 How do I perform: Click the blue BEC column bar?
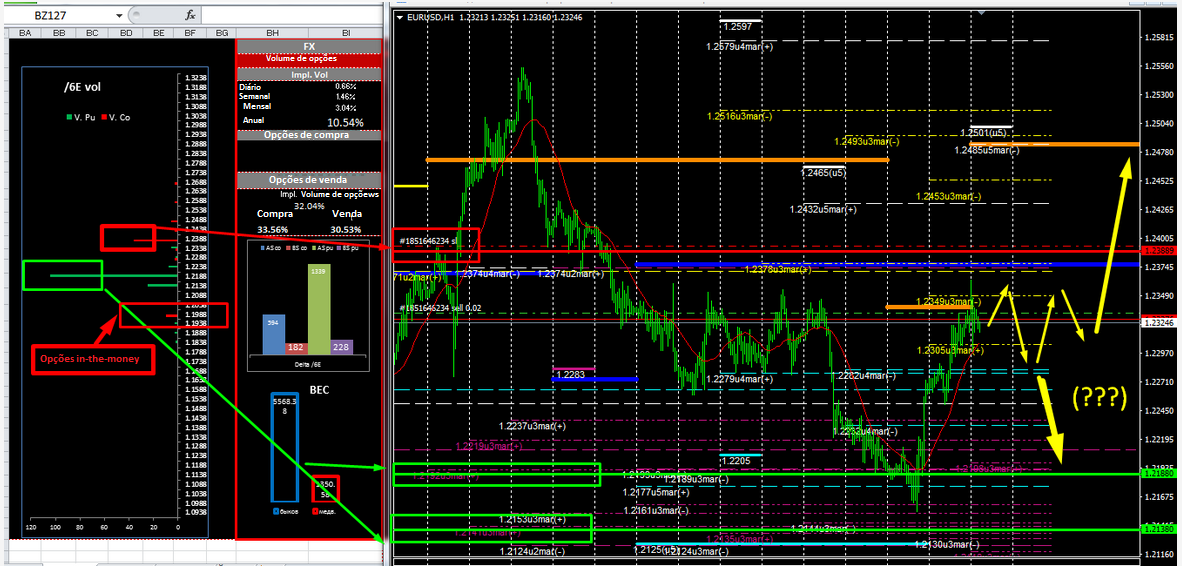point(284,446)
